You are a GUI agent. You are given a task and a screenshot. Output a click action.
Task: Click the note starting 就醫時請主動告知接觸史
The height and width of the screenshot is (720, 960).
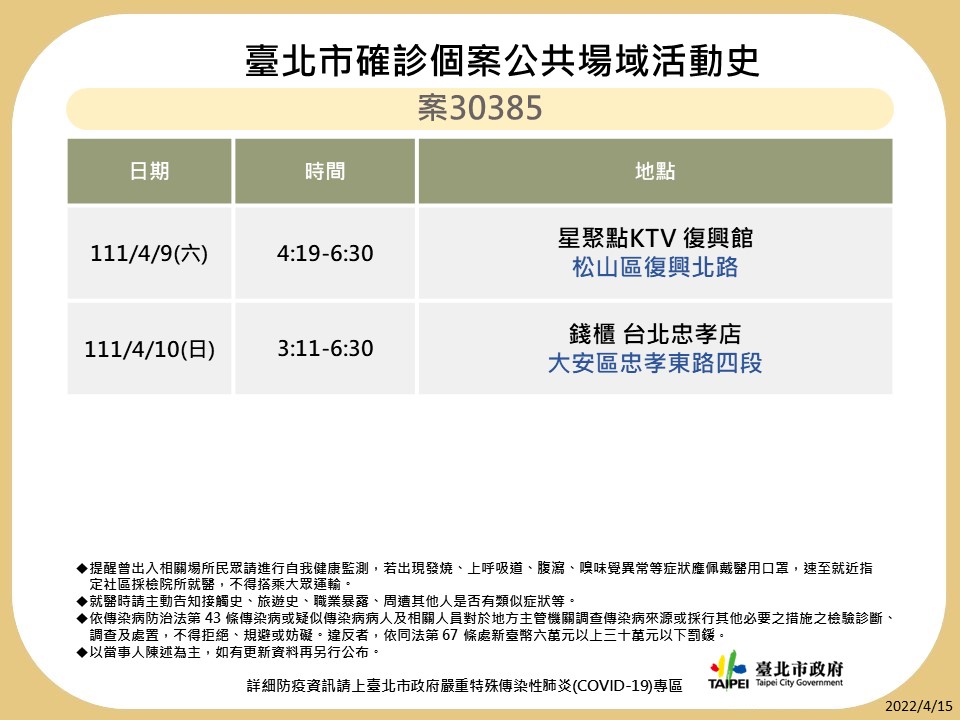(x=326, y=601)
